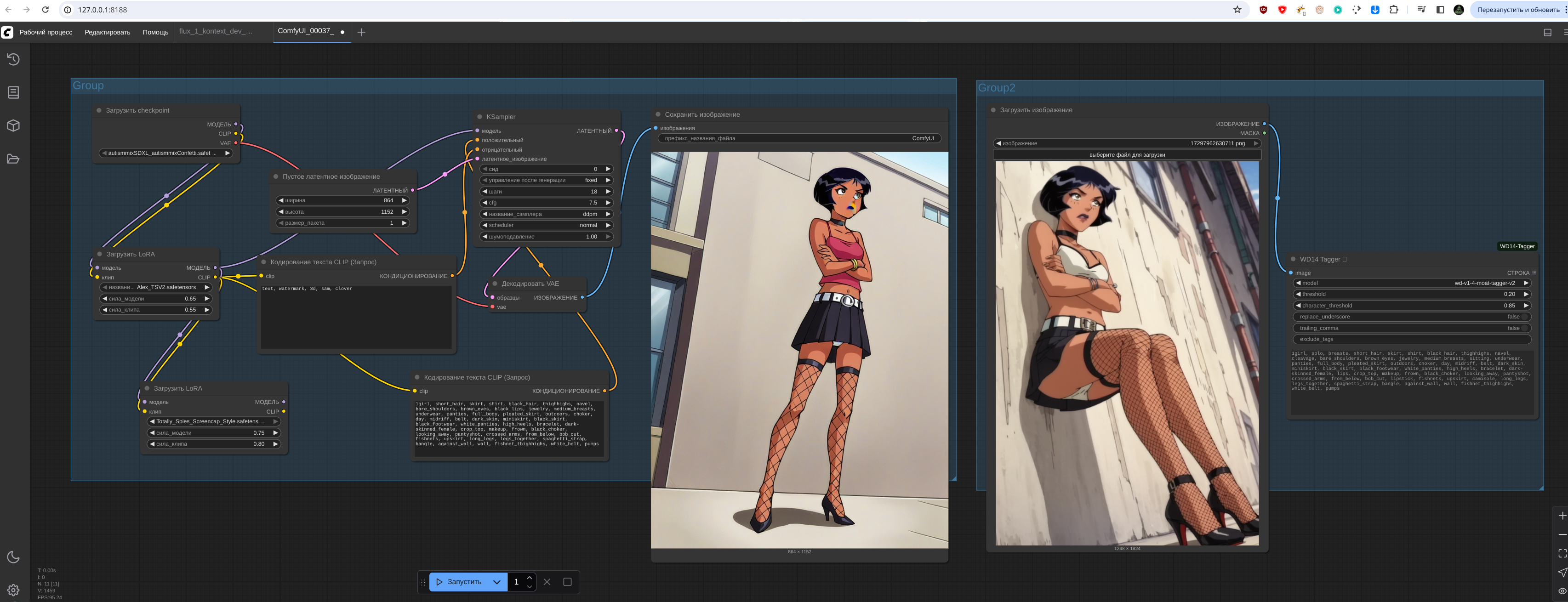Reload the page in browser

coord(45,10)
